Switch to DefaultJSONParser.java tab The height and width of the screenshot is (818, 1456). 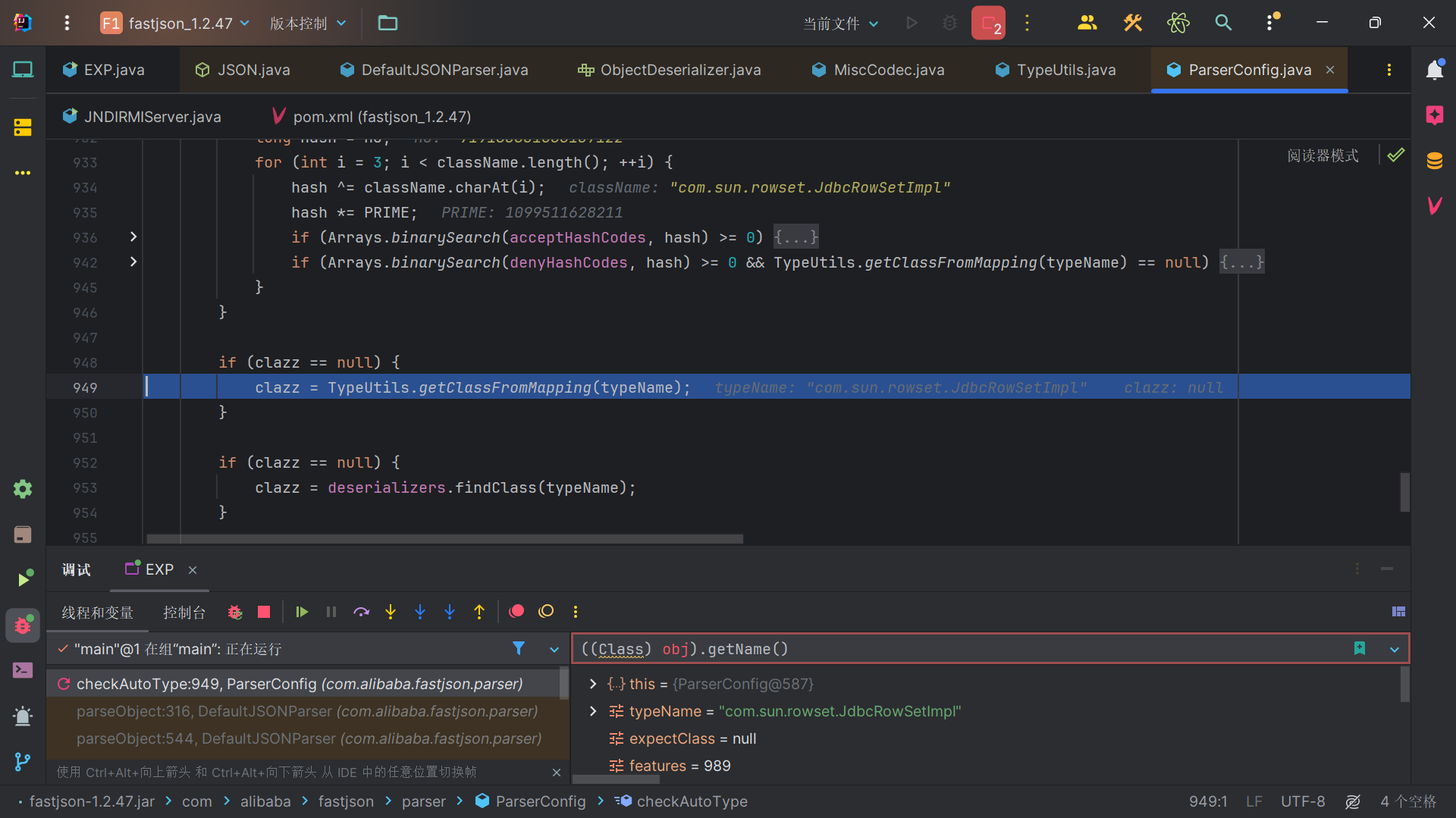click(x=435, y=70)
